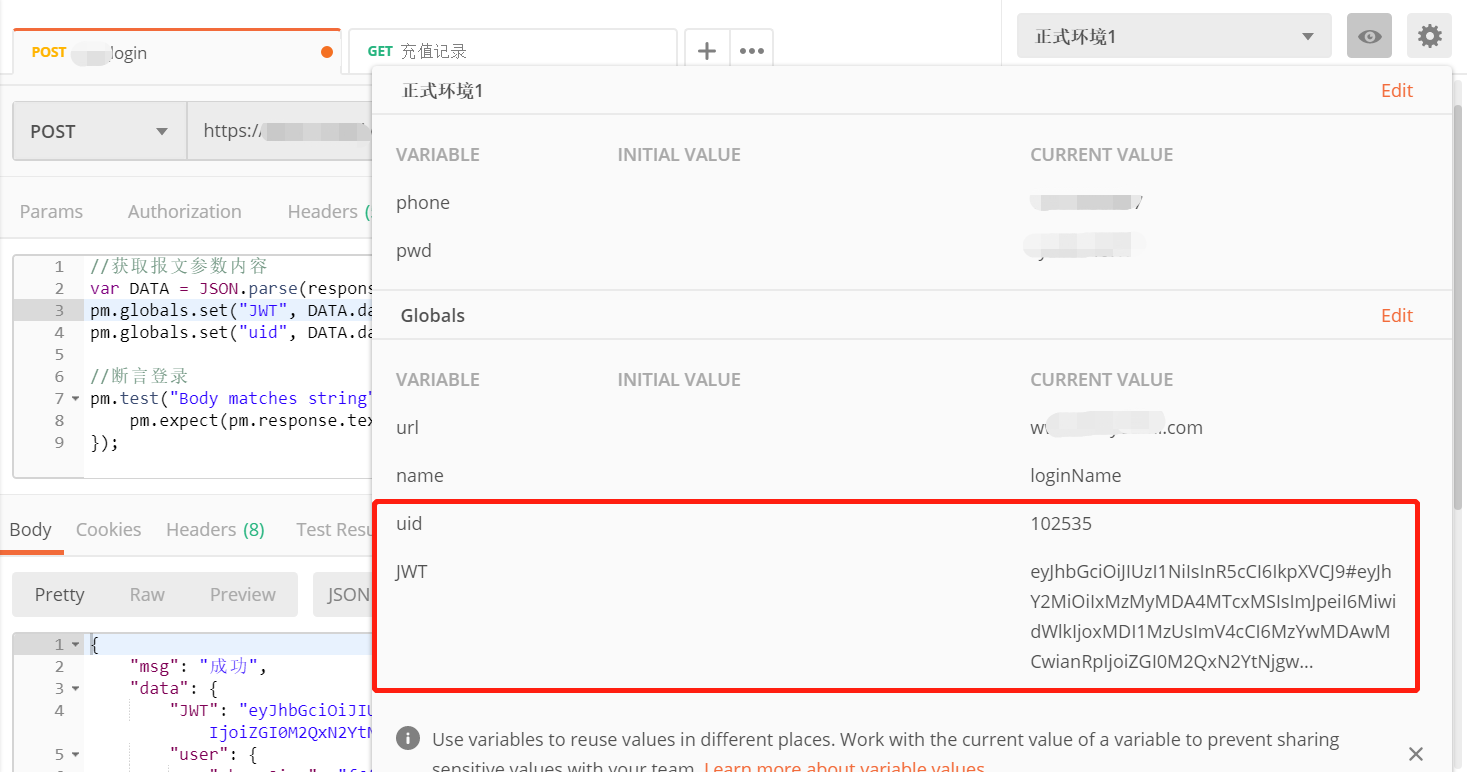Collapse the JSON root object fold arrow
This screenshot has width=1467, height=772.
coord(75,645)
